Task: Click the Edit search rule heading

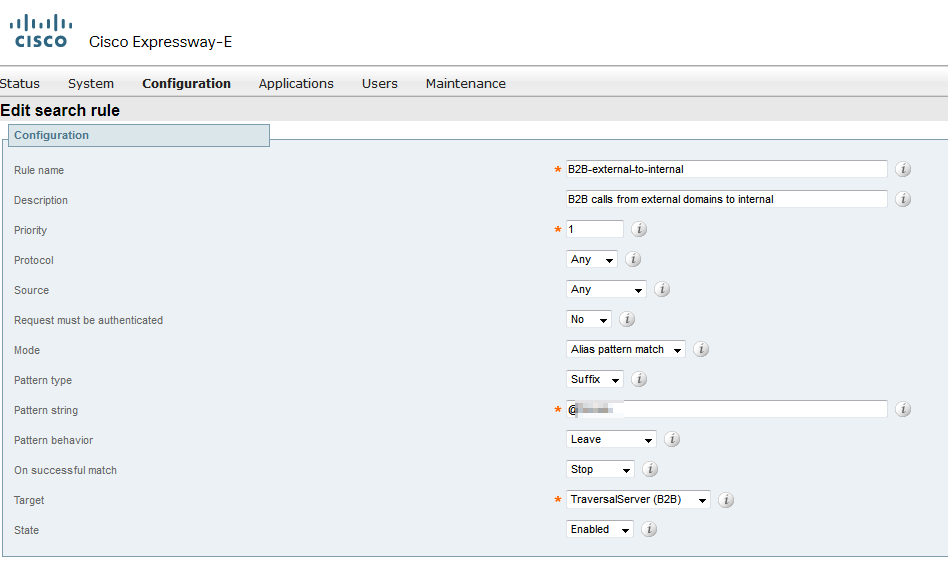Action: click(x=60, y=111)
